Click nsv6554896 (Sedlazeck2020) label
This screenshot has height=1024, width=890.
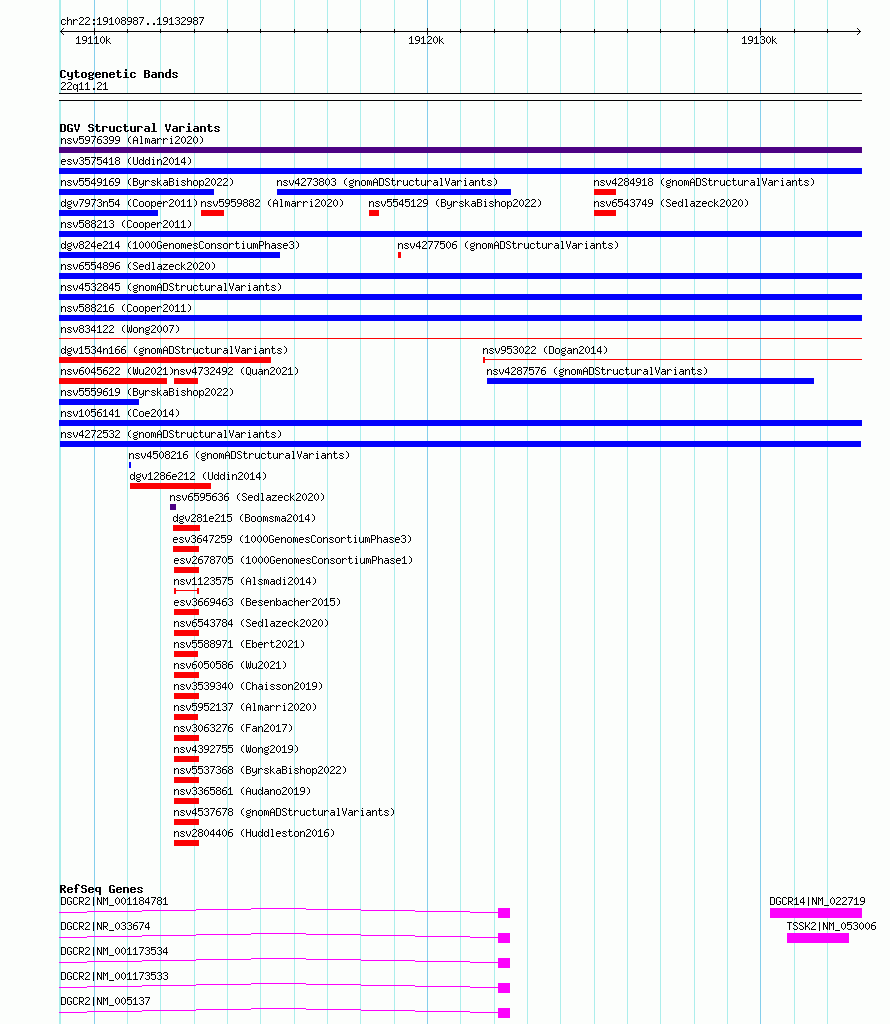(138, 266)
